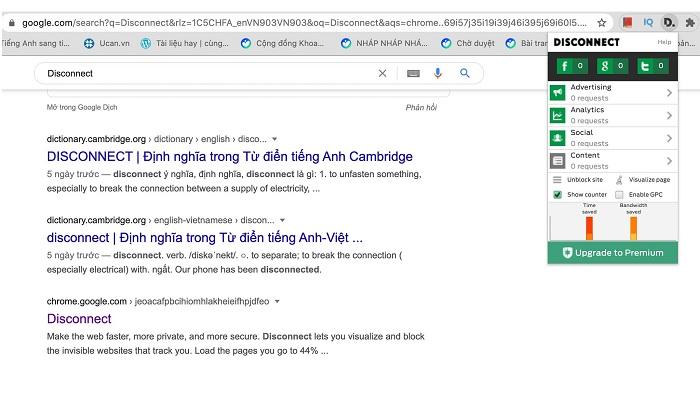Click the Visualize page label

click(x=650, y=180)
